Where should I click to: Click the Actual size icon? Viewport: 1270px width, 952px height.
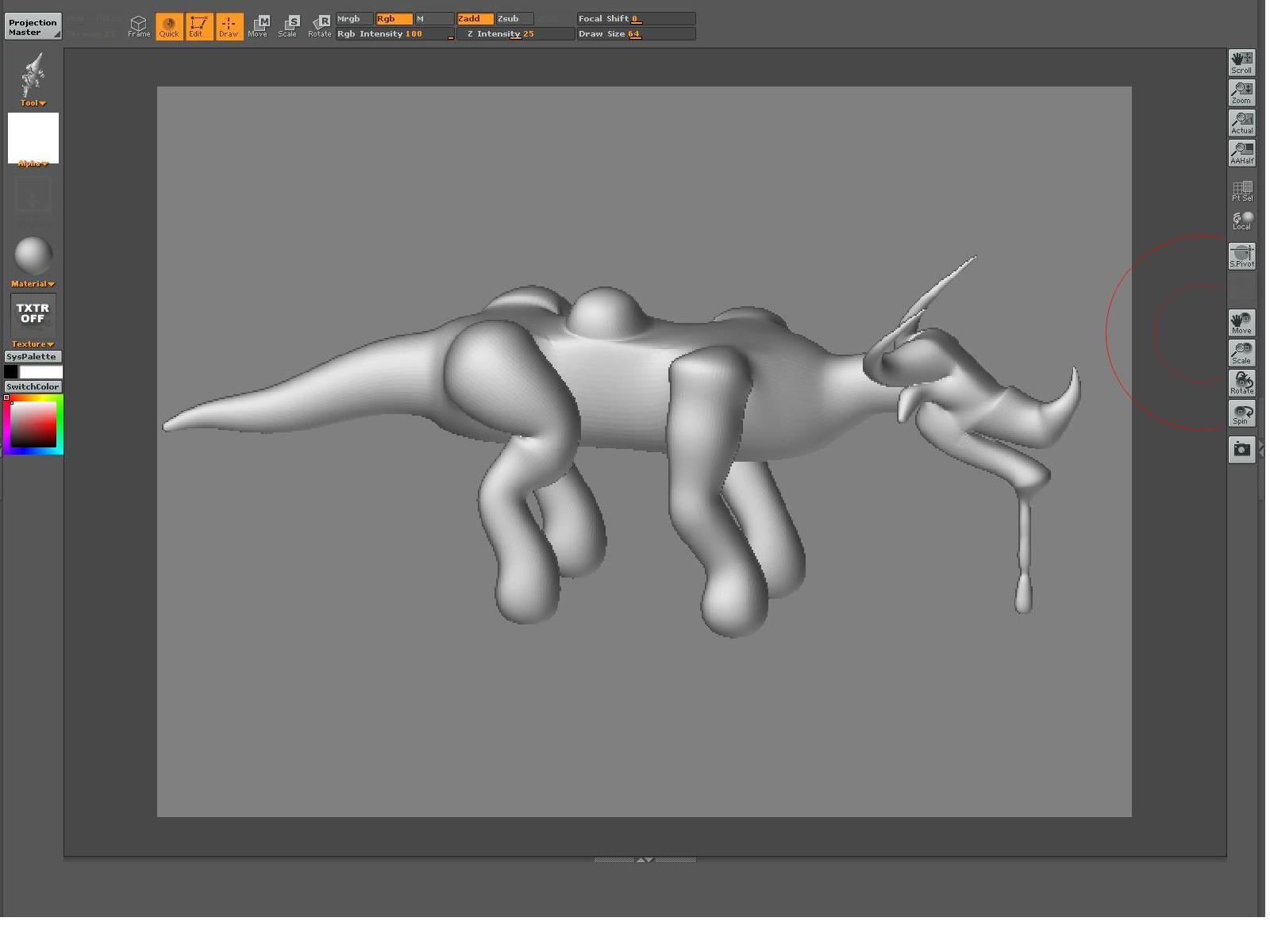click(1241, 123)
